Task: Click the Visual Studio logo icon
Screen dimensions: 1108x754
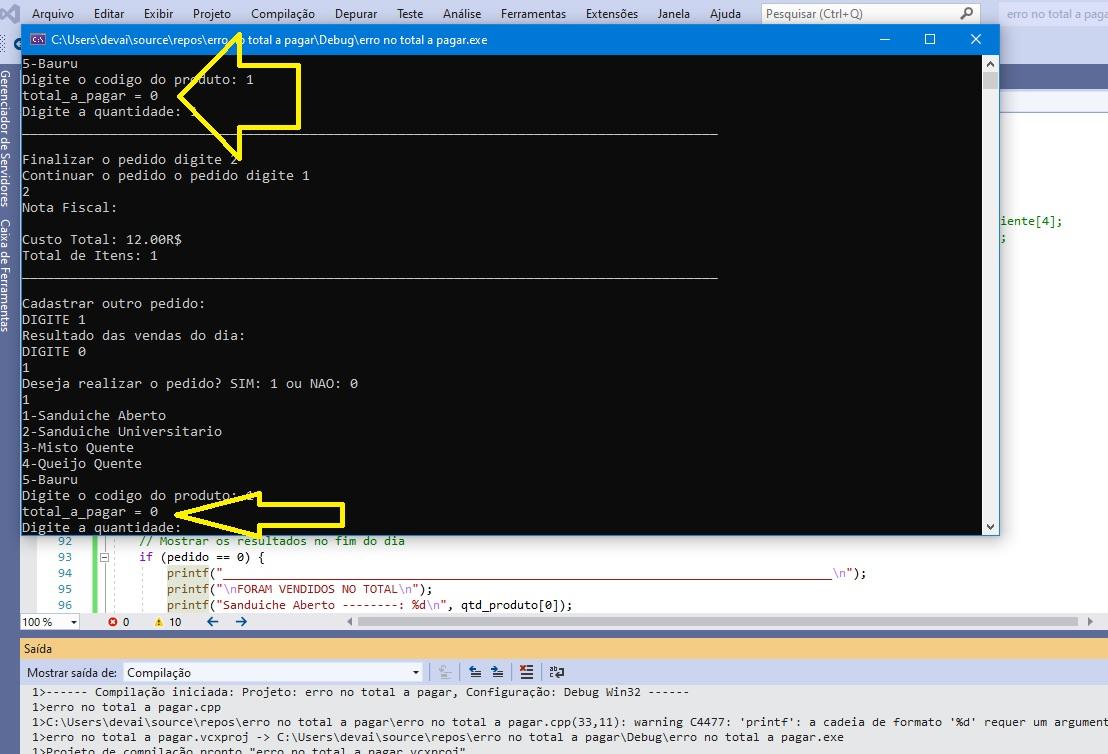Action: 10,14
